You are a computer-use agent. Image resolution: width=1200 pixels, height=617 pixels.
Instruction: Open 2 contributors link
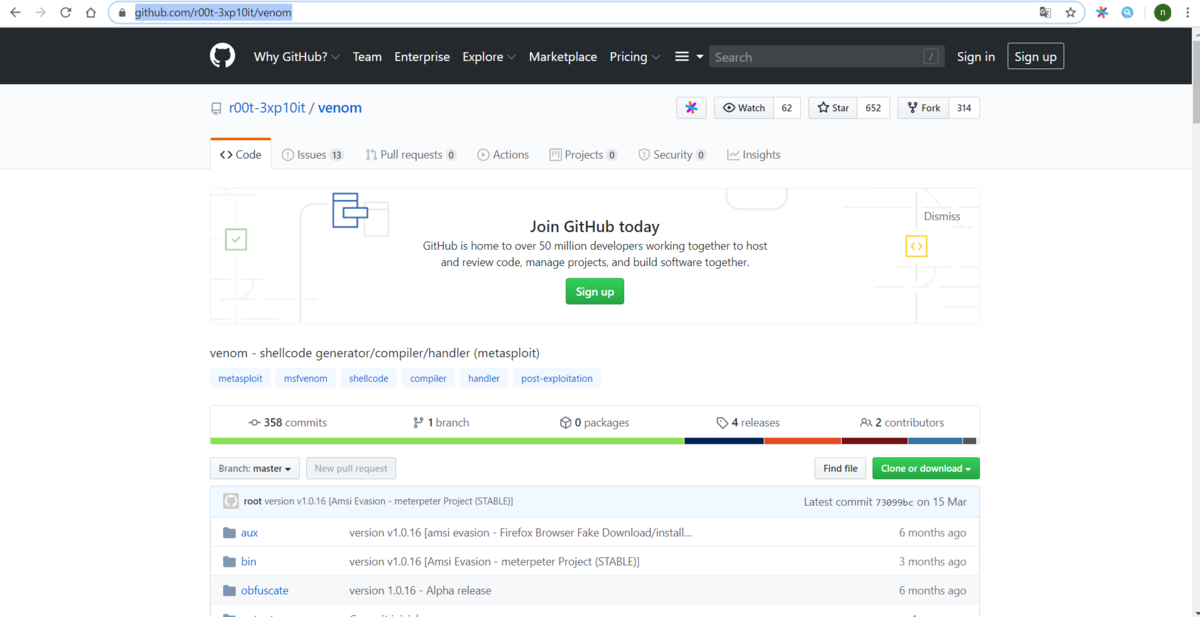point(902,422)
